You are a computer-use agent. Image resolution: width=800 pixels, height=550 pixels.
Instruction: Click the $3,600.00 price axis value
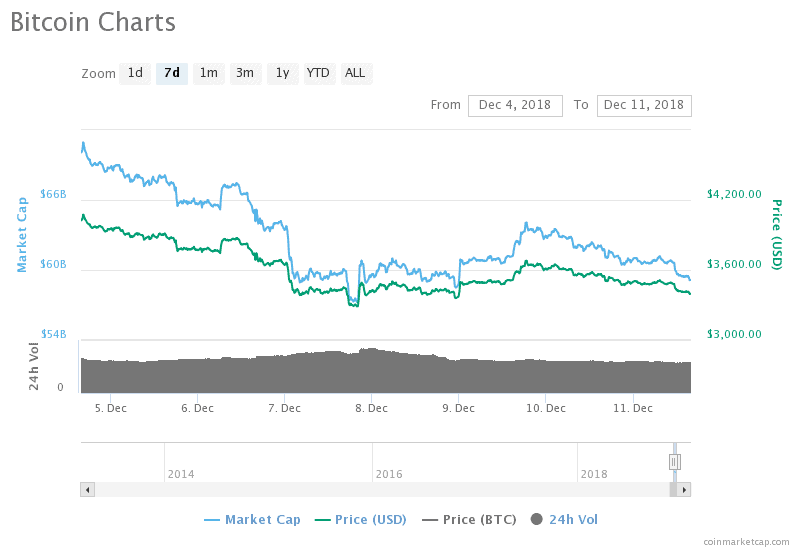734,264
